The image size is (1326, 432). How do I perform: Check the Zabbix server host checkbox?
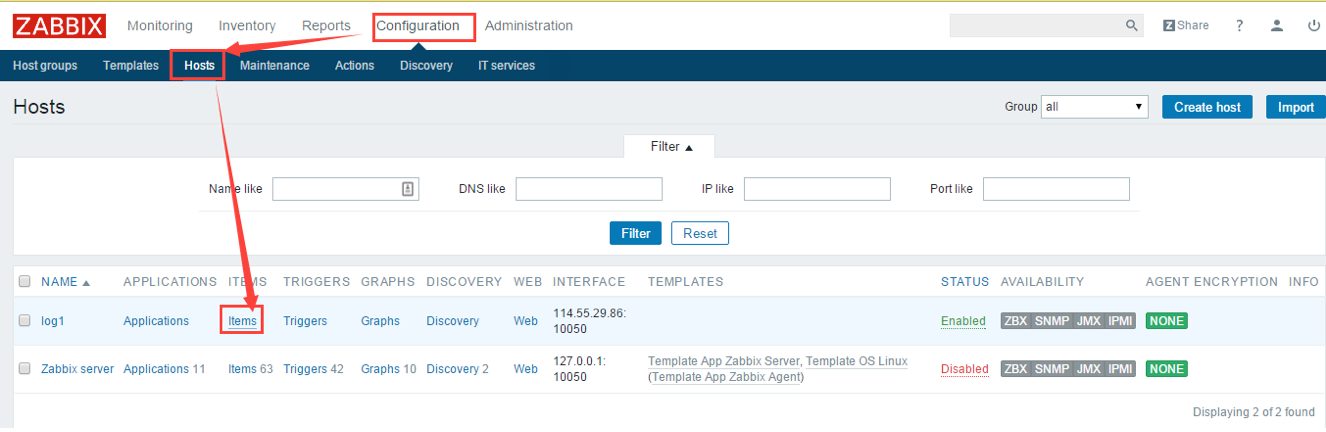click(x=25, y=369)
